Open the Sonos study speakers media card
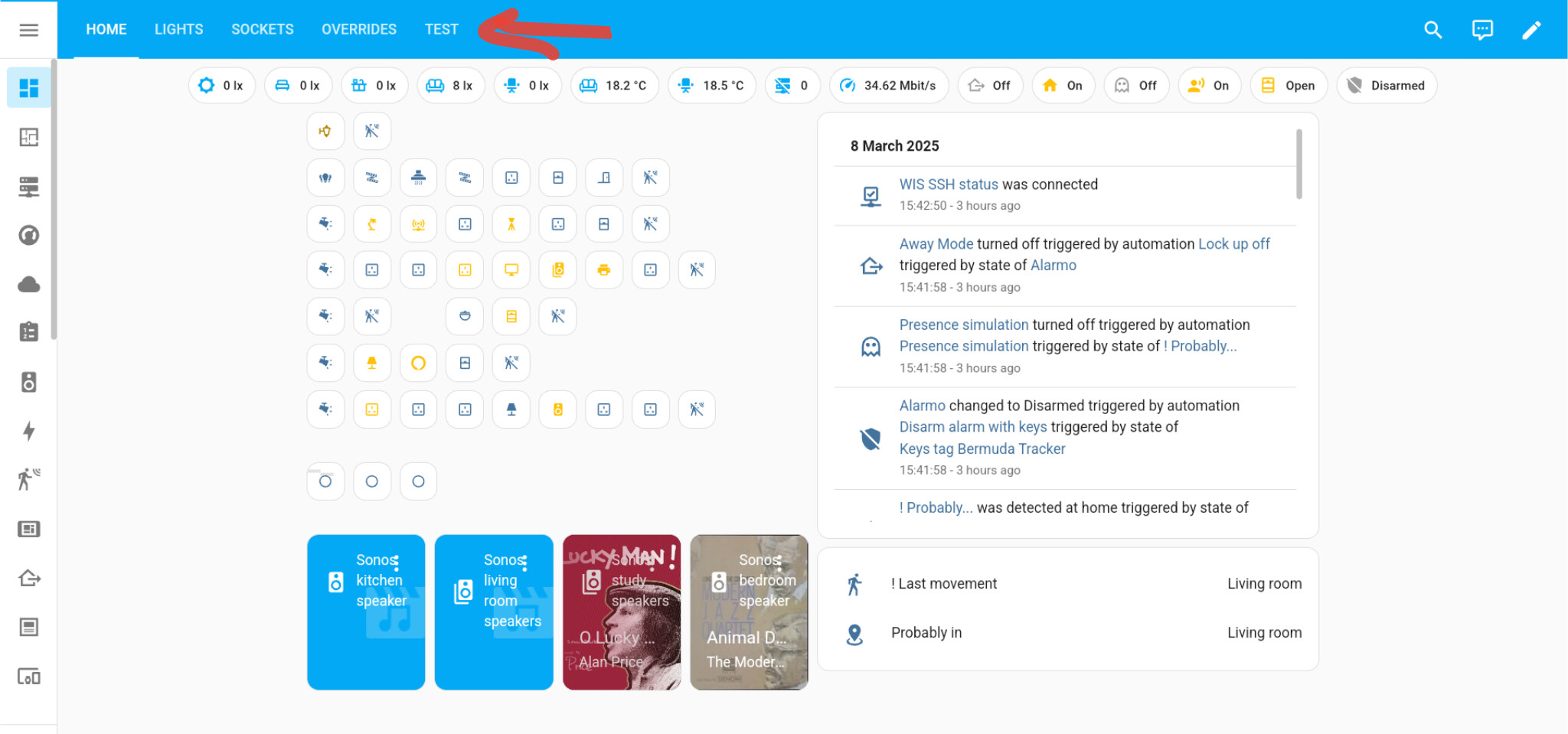The height and width of the screenshot is (734, 1568). (622, 612)
